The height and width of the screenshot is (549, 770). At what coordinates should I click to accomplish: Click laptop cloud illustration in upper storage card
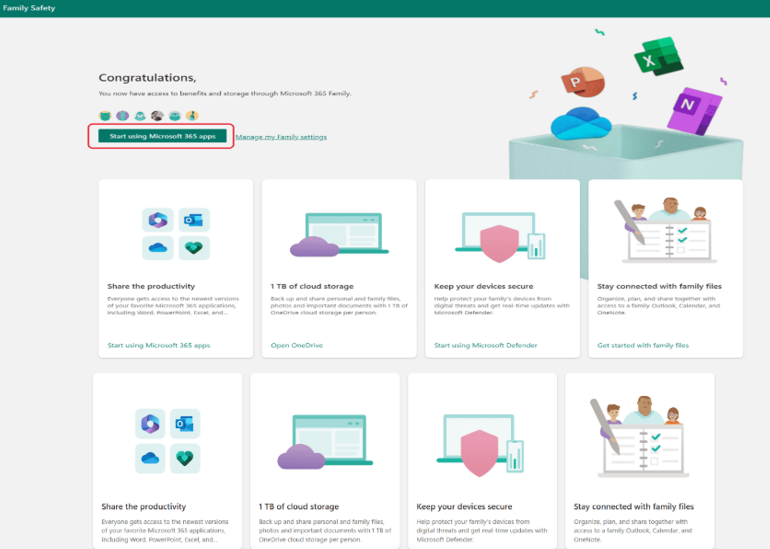(x=339, y=235)
